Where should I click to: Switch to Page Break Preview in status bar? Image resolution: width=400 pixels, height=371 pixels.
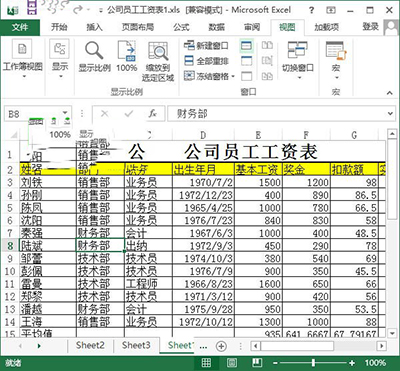click(x=257, y=363)
